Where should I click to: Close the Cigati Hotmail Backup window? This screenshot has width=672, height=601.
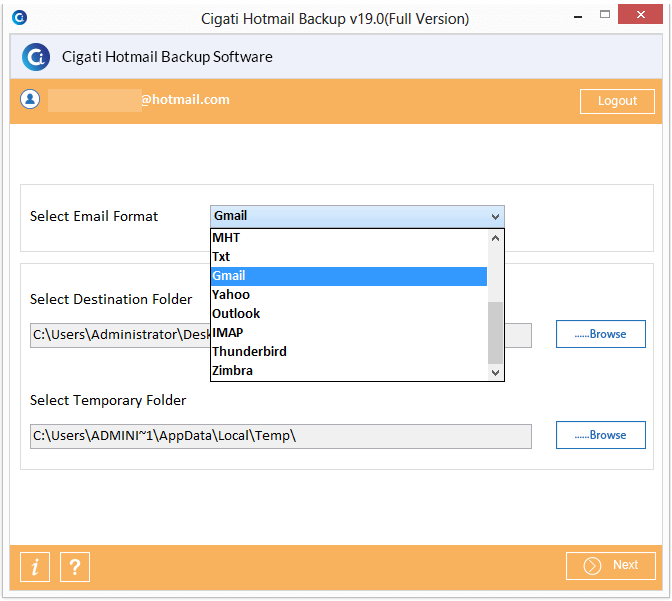click(x=640, y=14)
